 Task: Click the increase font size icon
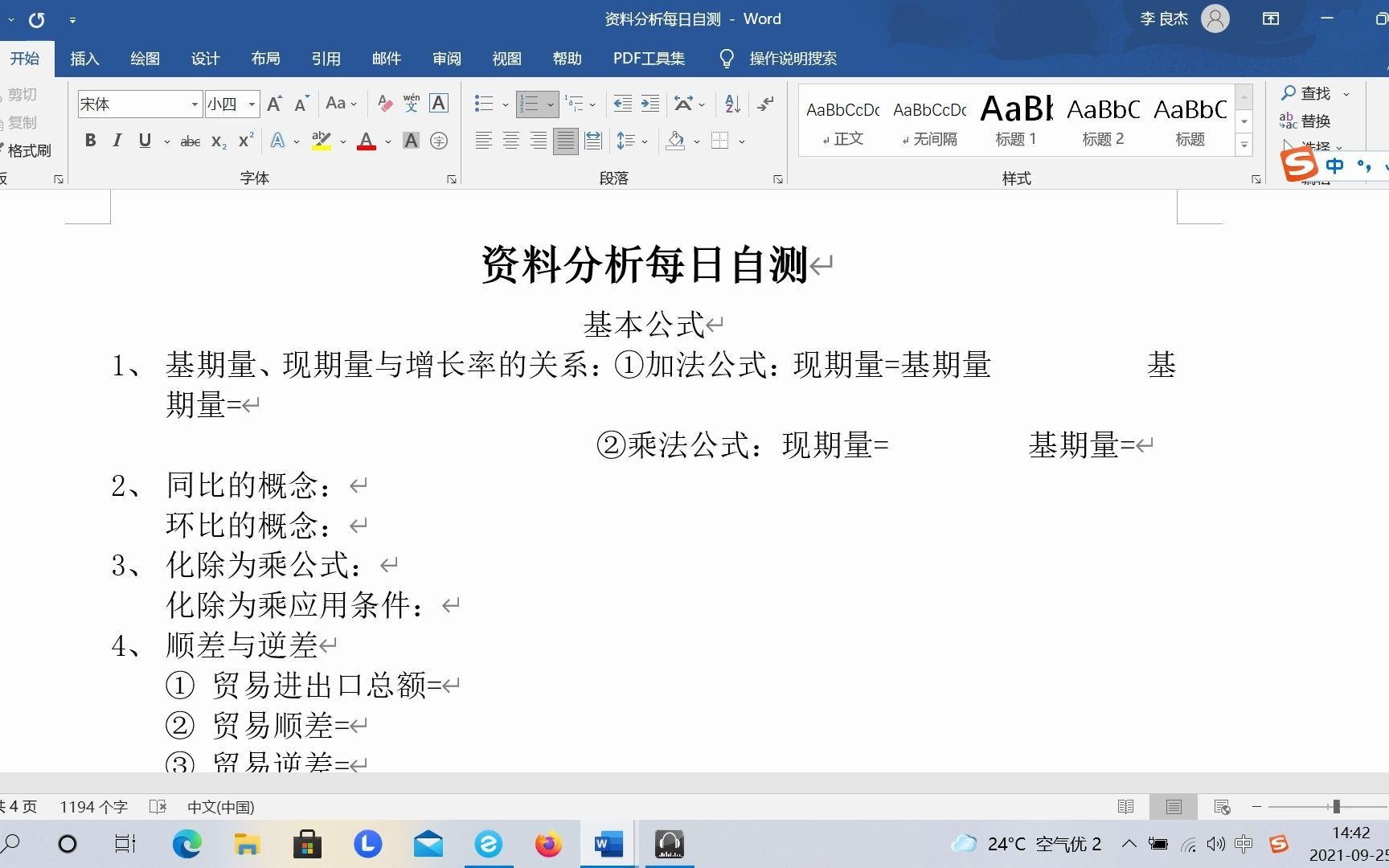274,104
